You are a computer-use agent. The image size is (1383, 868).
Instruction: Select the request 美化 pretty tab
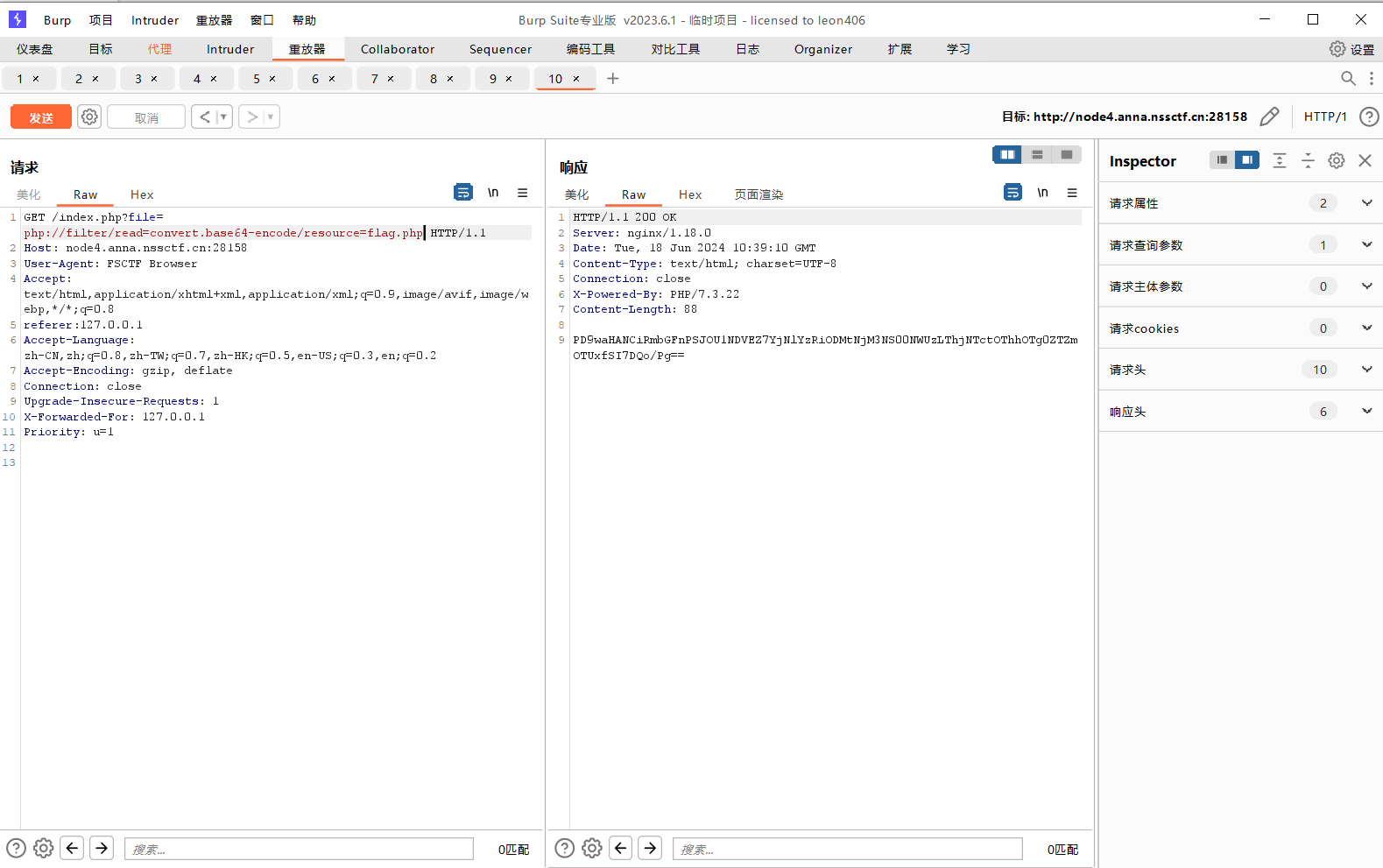(29, 194)
